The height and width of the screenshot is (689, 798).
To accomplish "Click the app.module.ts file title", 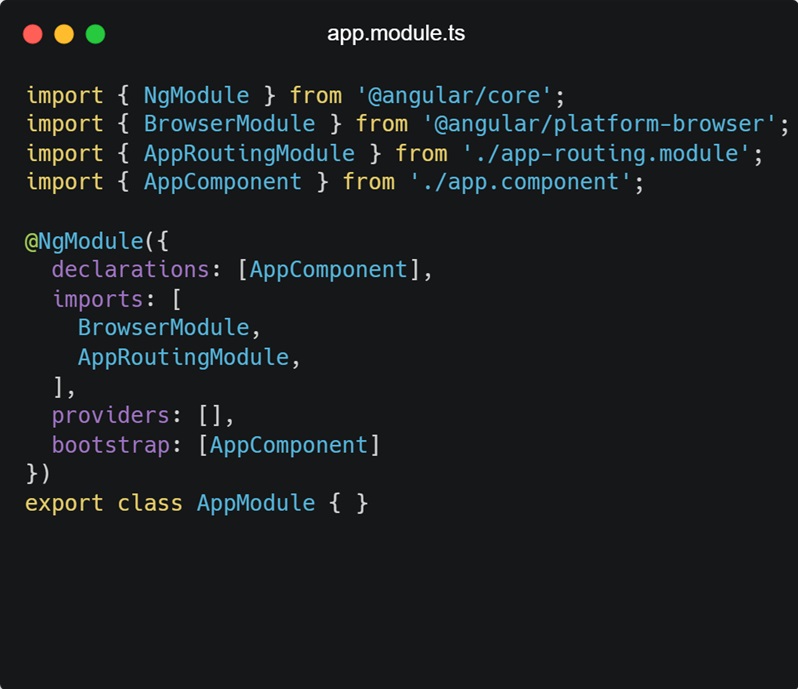I will pyautogui.click(x=396, y=34).
